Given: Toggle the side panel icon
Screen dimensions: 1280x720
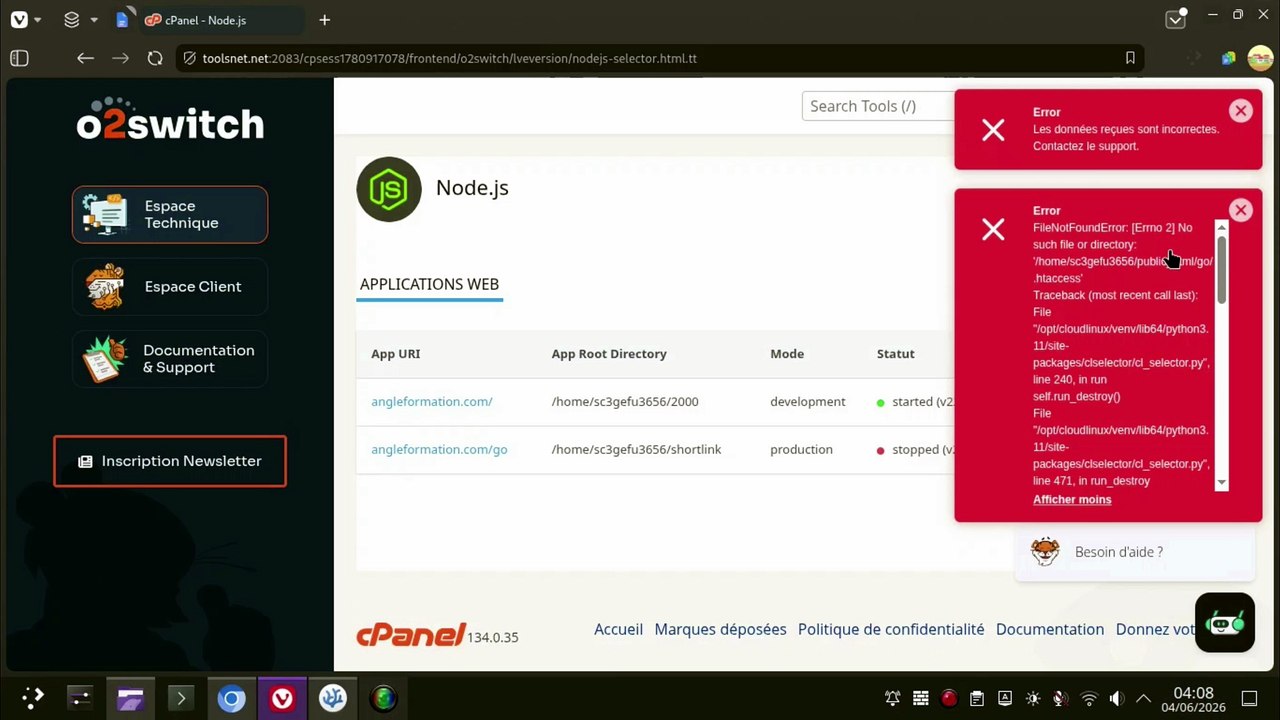Looking at the screenshot, I should [19, 58].
